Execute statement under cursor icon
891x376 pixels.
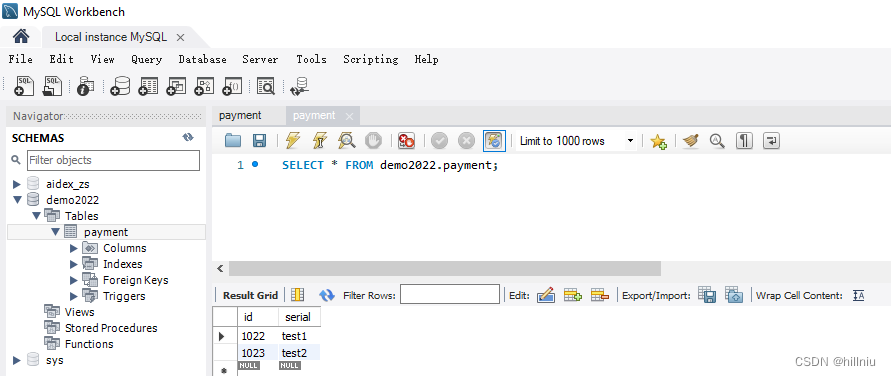(x=320, y=140)
